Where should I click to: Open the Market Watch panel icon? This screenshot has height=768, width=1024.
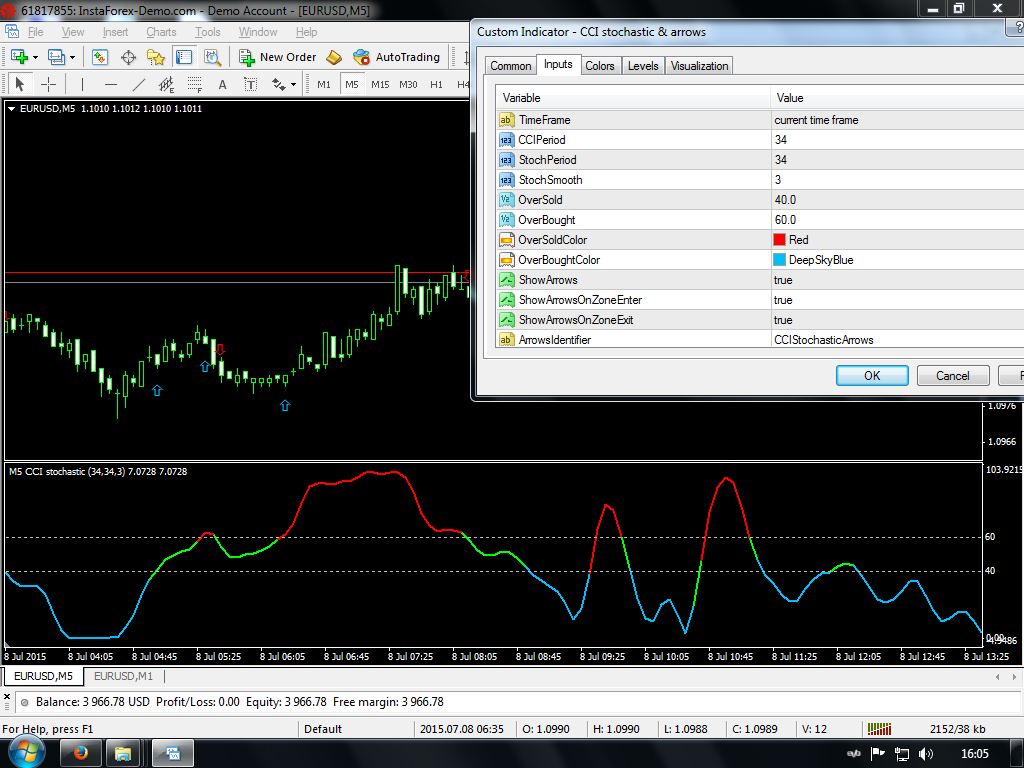pos(101,57)
